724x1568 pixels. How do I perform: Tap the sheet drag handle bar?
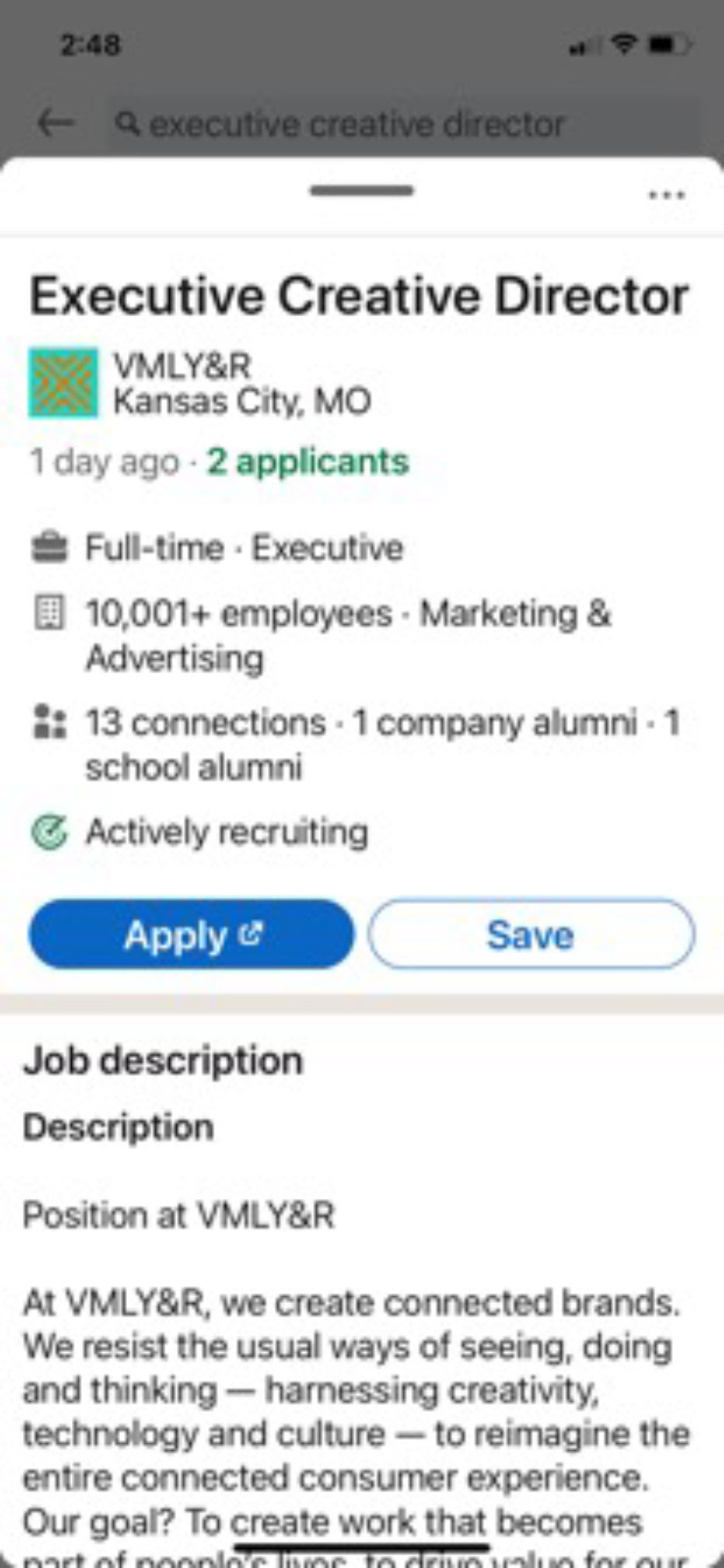(362, 191)
